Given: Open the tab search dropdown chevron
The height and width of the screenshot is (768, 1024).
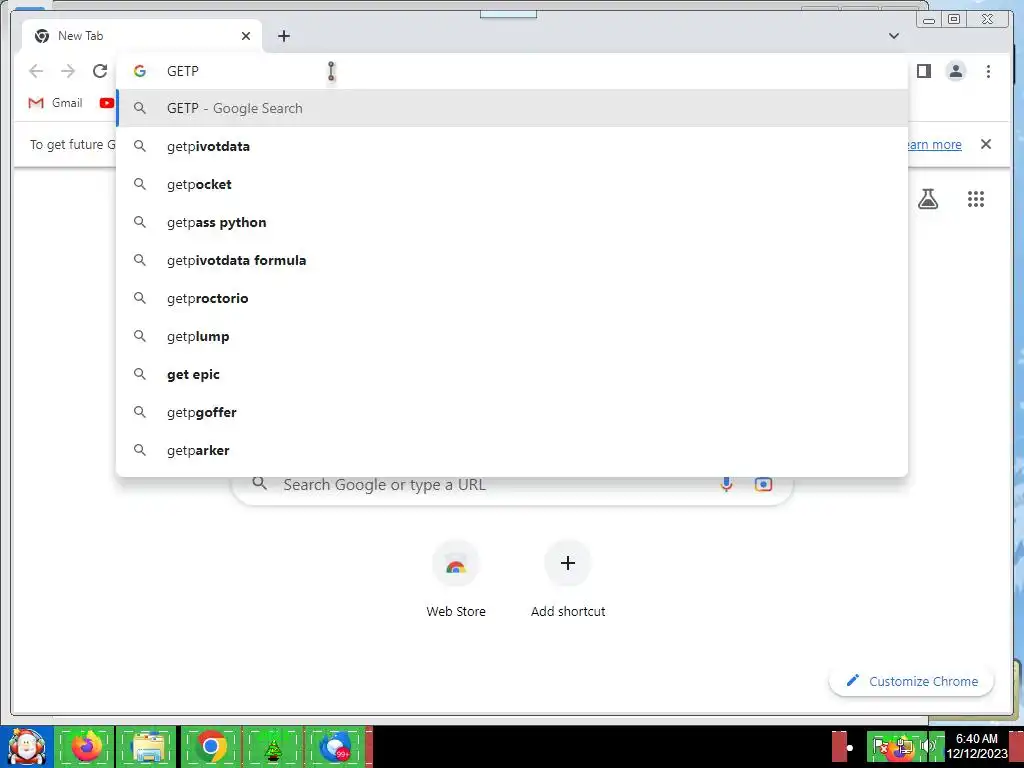Looking at the screenshot, I should click(894, 36).
